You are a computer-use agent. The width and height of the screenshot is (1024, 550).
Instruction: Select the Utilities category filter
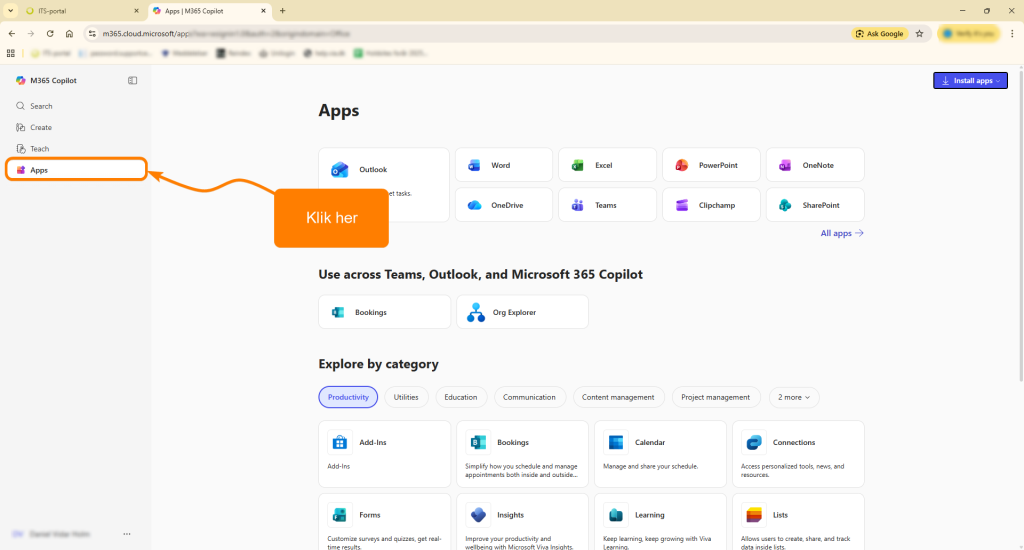406,397
